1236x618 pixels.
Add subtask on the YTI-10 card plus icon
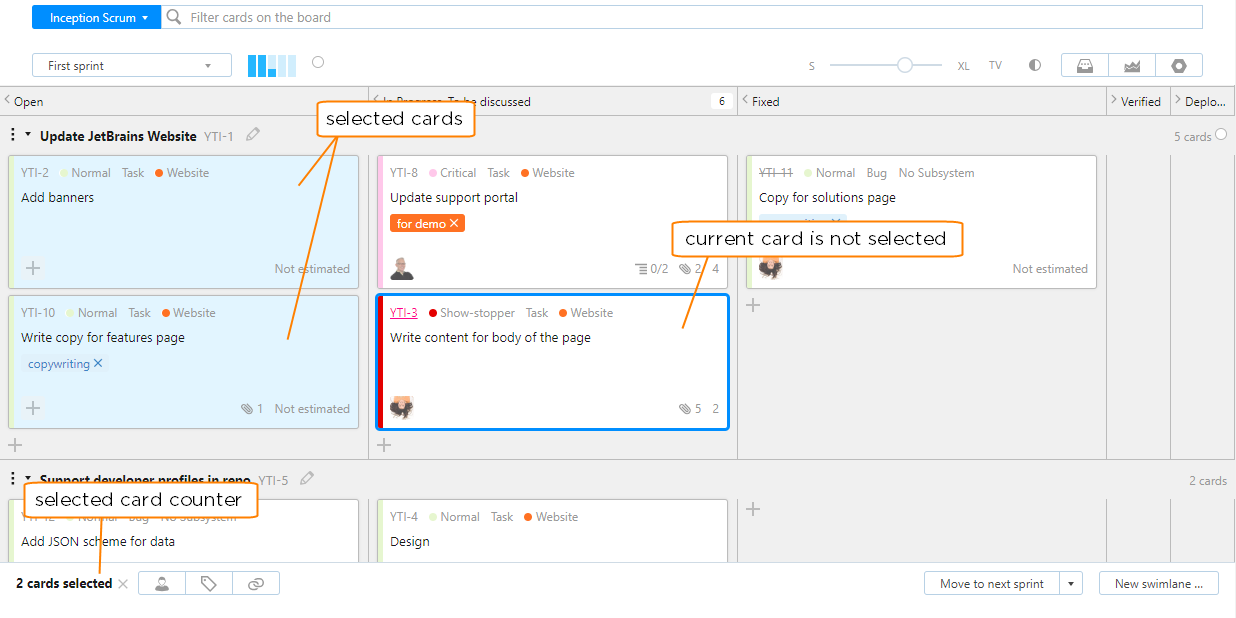pos(33,408)
